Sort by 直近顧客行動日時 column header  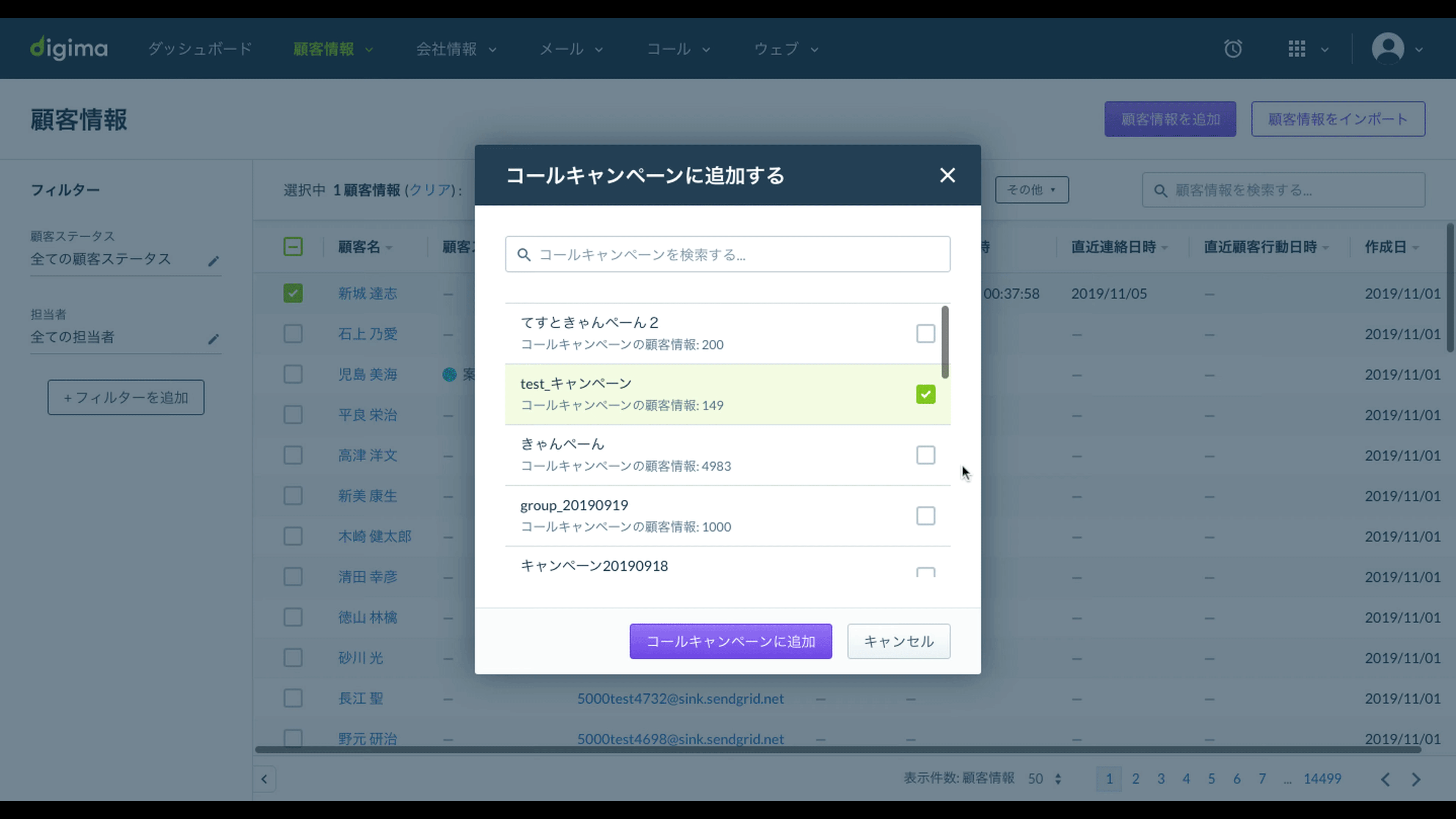[1266, 247]
